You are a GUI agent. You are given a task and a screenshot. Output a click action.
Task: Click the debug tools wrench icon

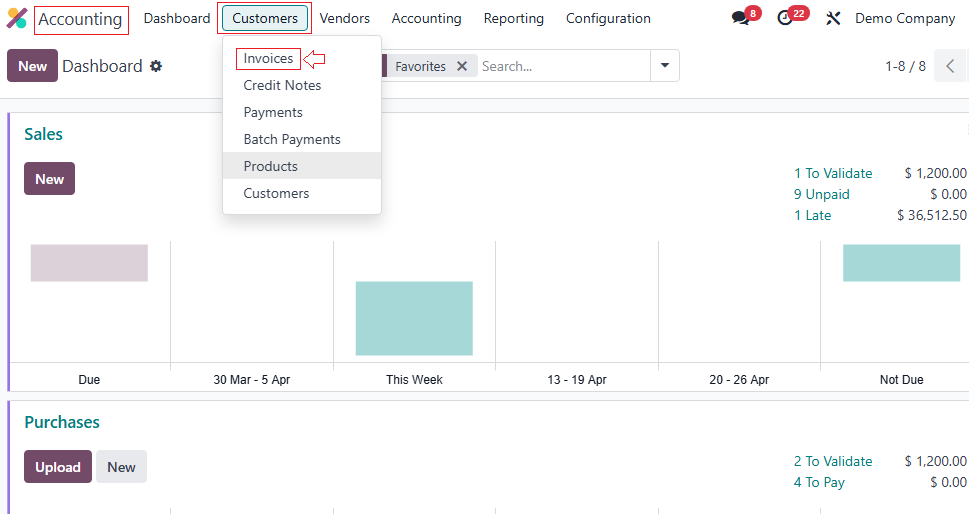[x=833, y=19]
